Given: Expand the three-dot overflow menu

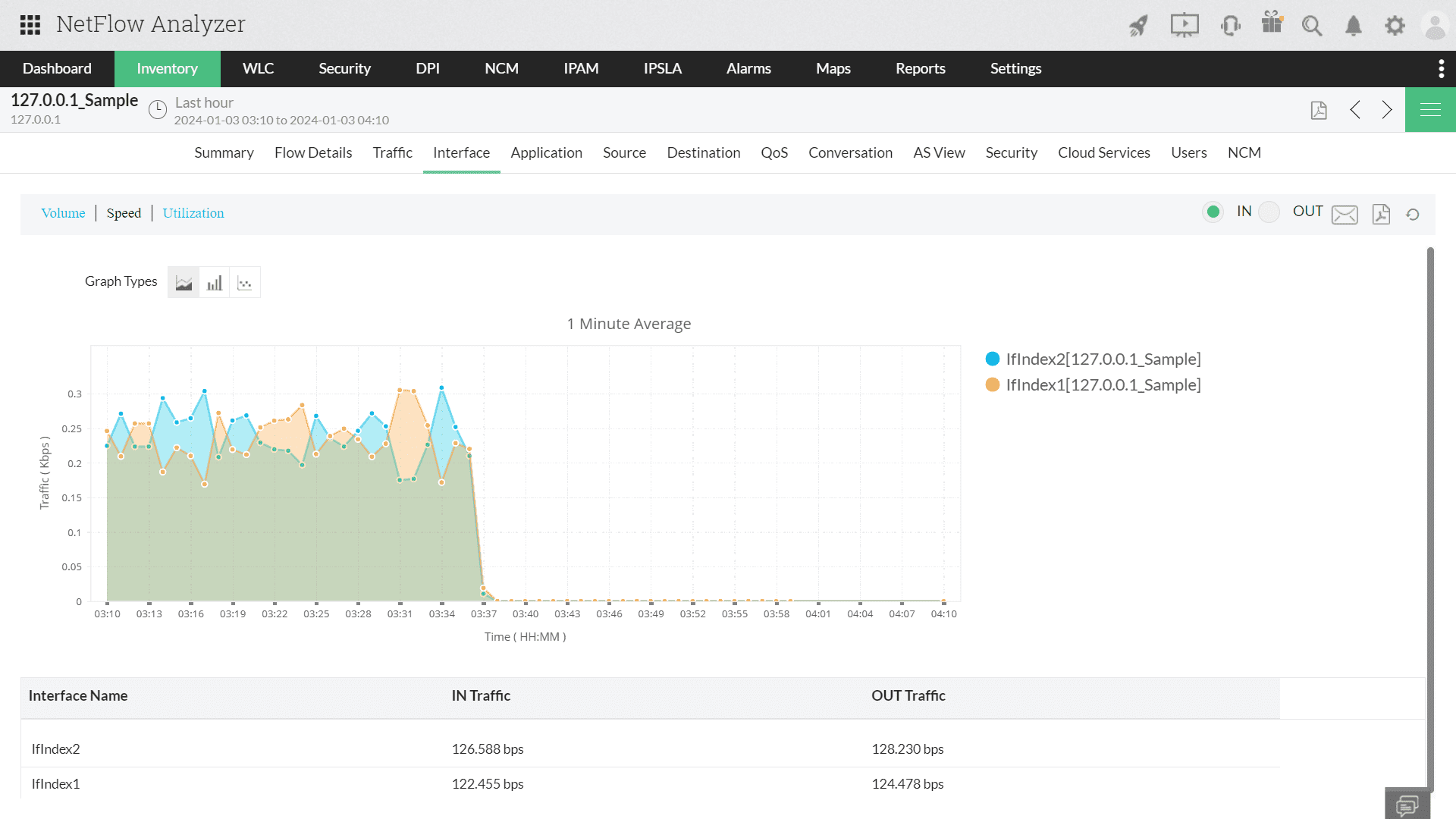Looking at the screenshot, I should click(1441, 68).
